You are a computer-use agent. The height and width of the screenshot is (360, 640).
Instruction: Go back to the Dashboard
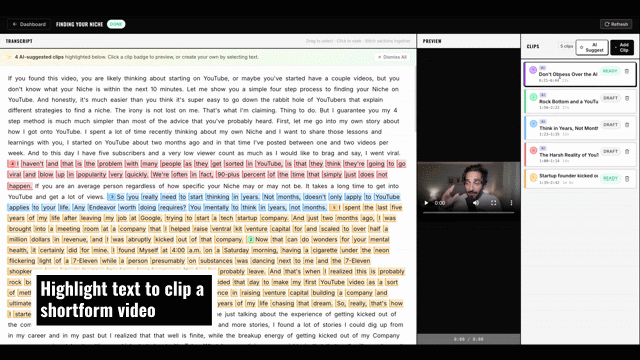click(x=29, y=24)
